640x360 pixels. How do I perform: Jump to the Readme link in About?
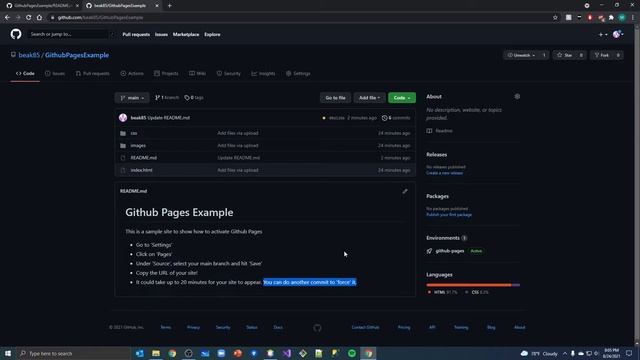click(x=440, y=131)
